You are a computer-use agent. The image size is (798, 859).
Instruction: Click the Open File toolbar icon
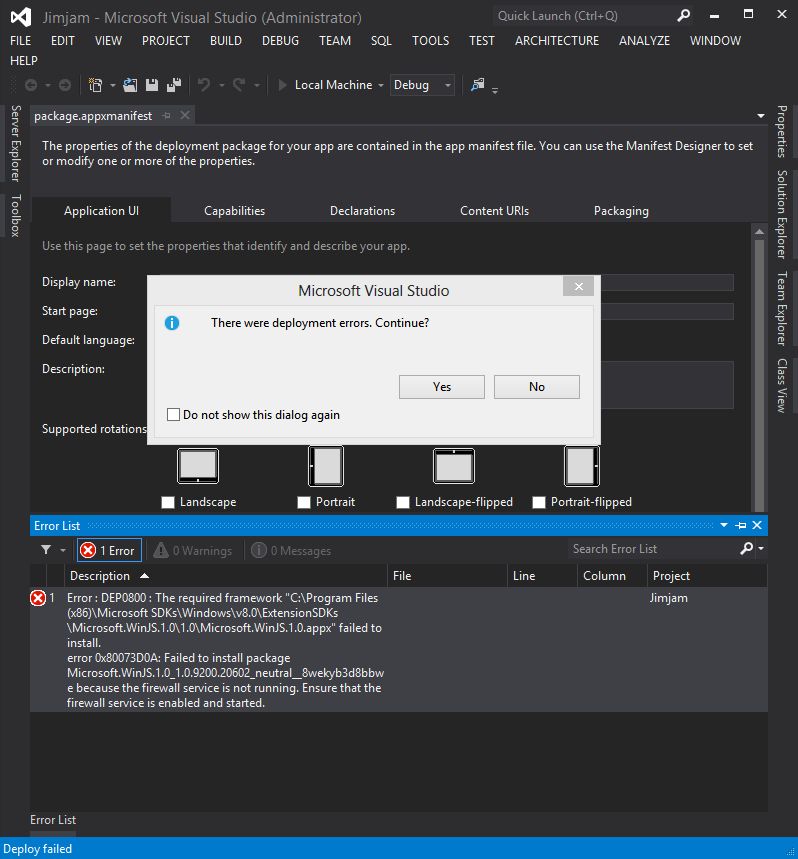click(x=130, y=85)
